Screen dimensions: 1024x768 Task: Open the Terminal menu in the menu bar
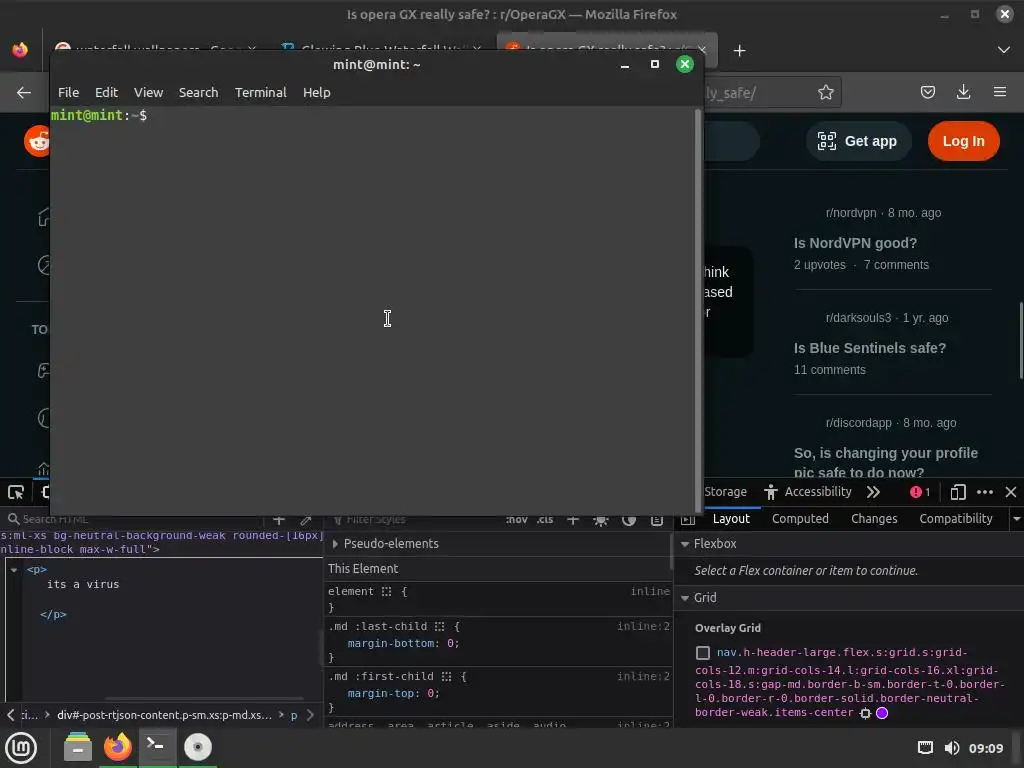pos(261,92)
